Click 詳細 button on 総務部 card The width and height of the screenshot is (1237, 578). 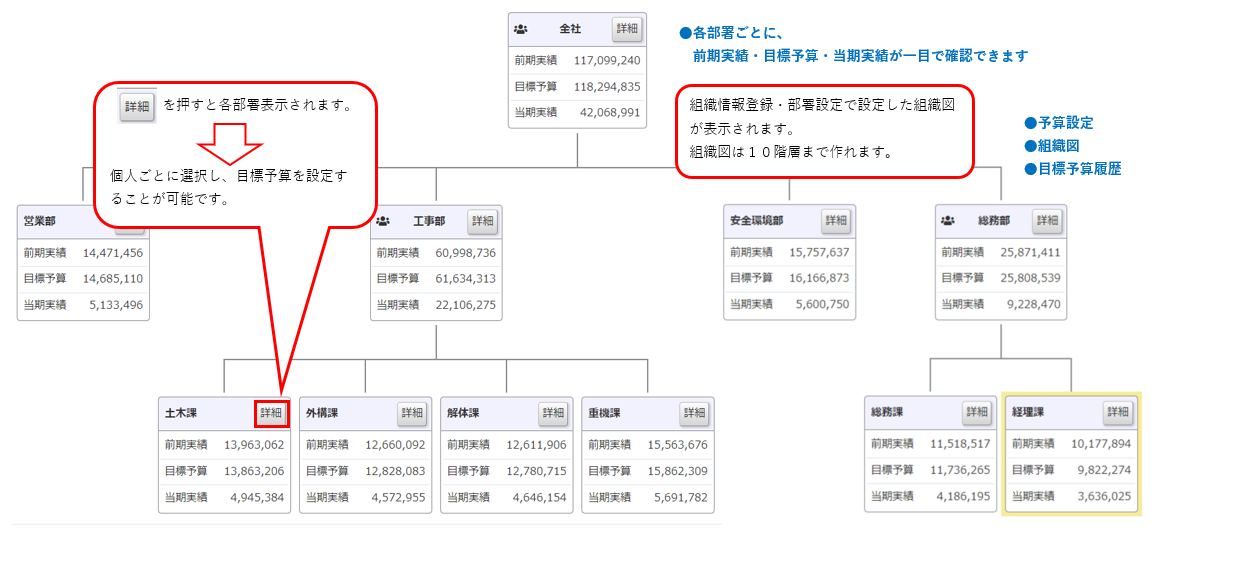(x=1047, y=221)
